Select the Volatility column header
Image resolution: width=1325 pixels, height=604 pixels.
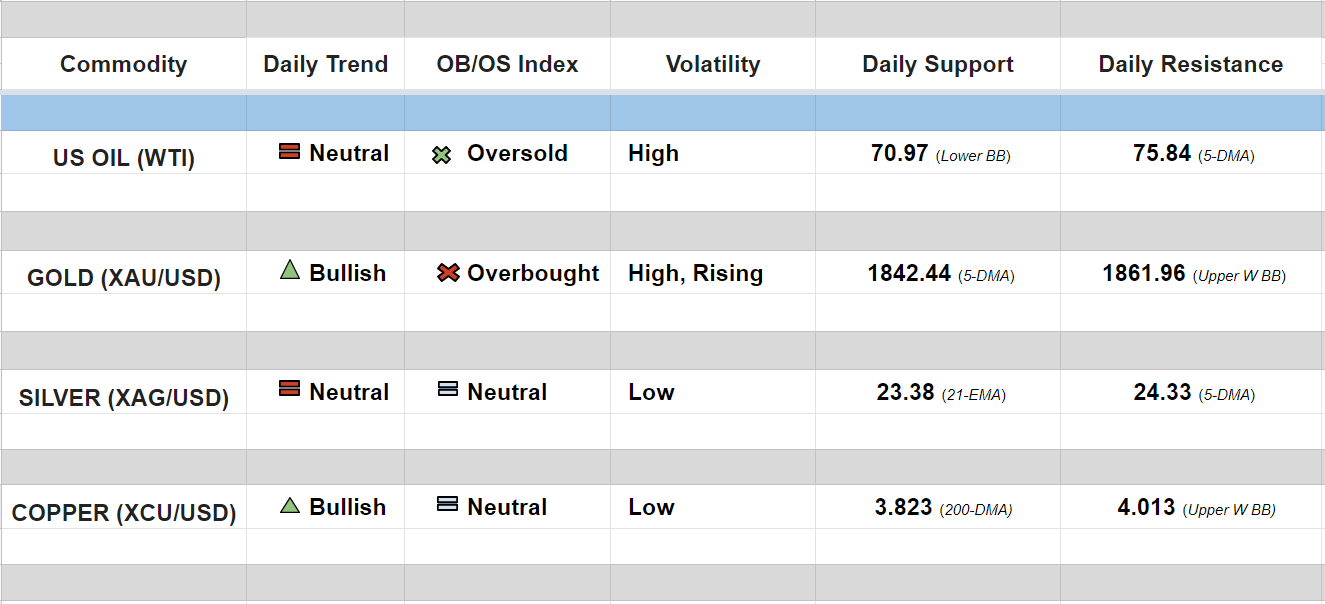[712, 64]
